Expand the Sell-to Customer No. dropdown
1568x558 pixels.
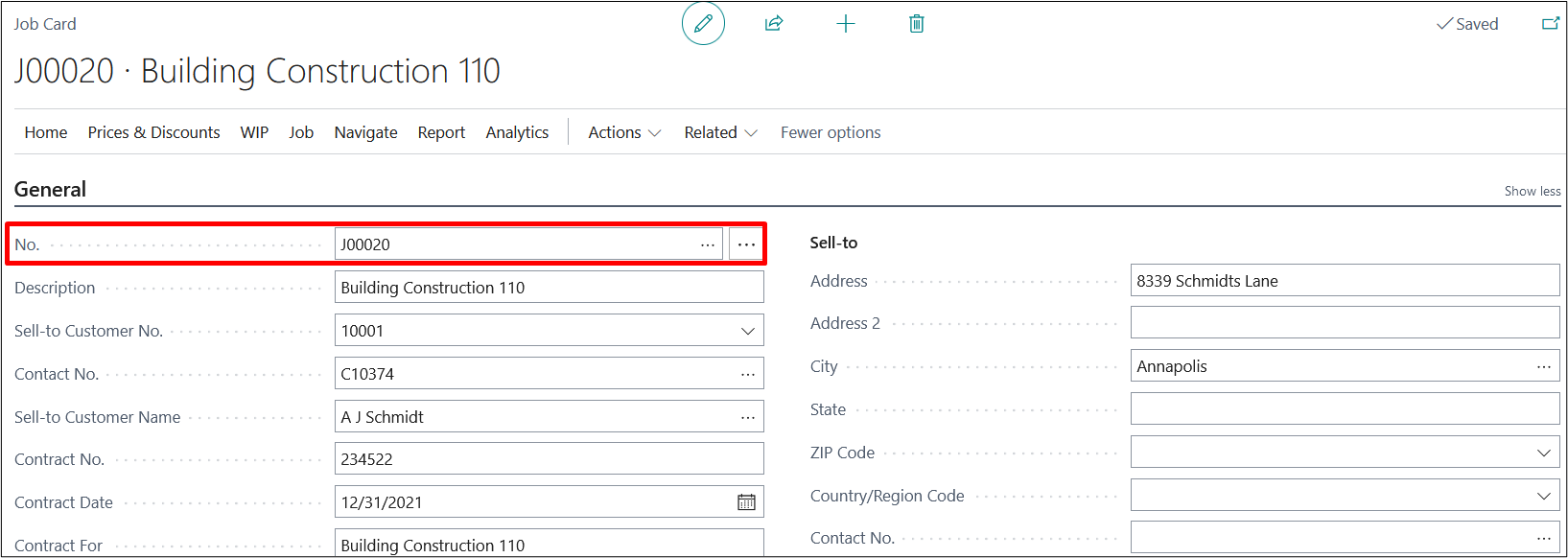[x=747, y=331]
